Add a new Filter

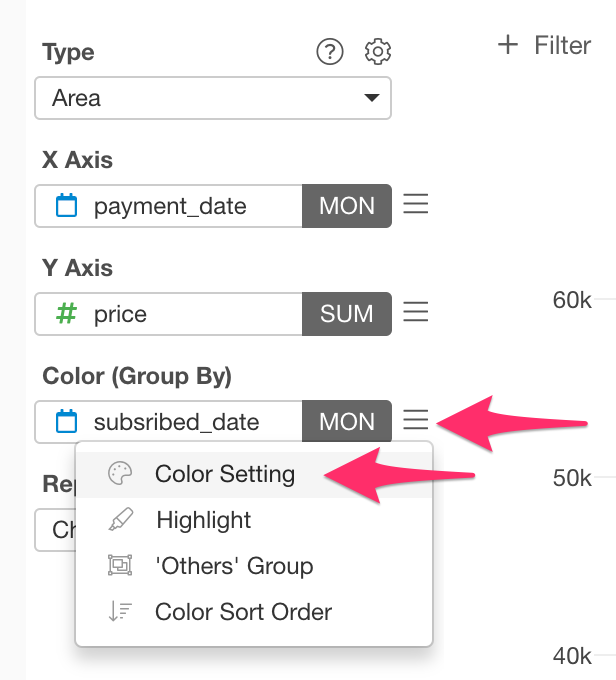[544, 45]
